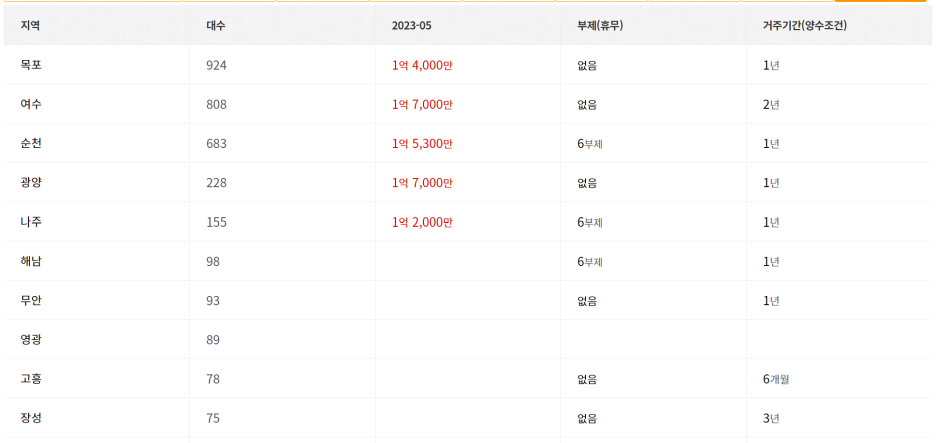Select the 무안 region cell
The image size is (936, 443).
[31, 301]
